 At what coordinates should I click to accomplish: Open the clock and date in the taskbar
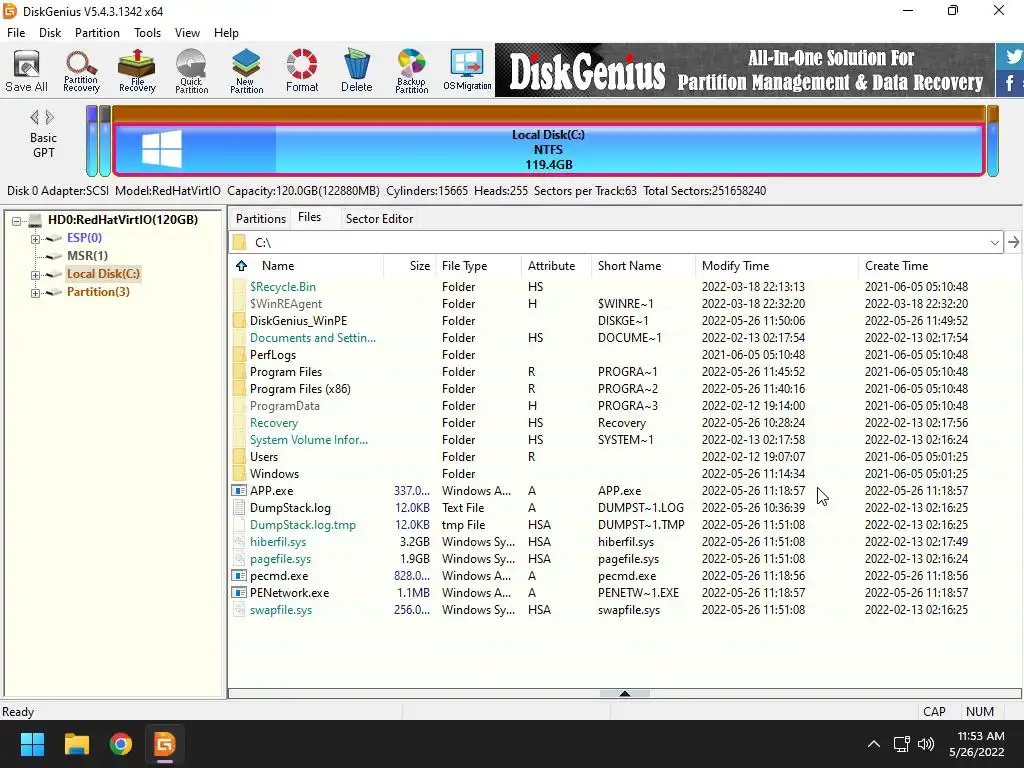tap(977, 744)
